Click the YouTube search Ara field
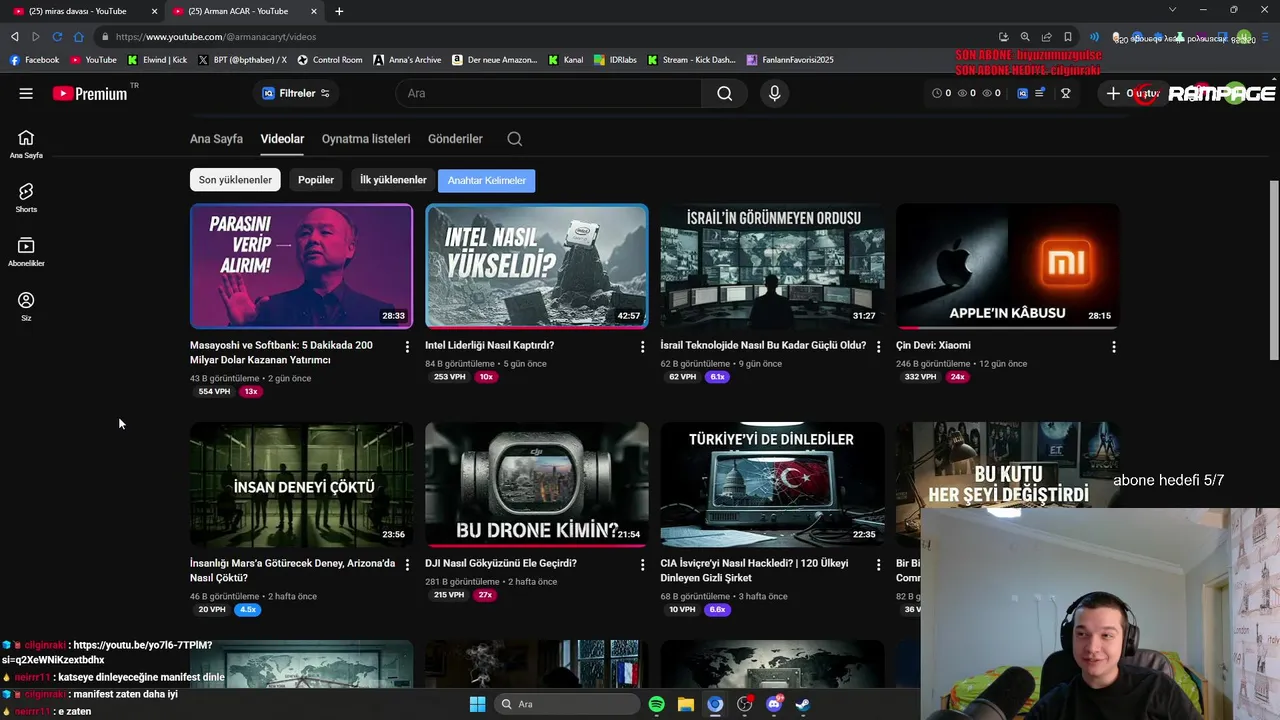The image size is (1280, 720). pyautogui.click(x=548, y=93)
